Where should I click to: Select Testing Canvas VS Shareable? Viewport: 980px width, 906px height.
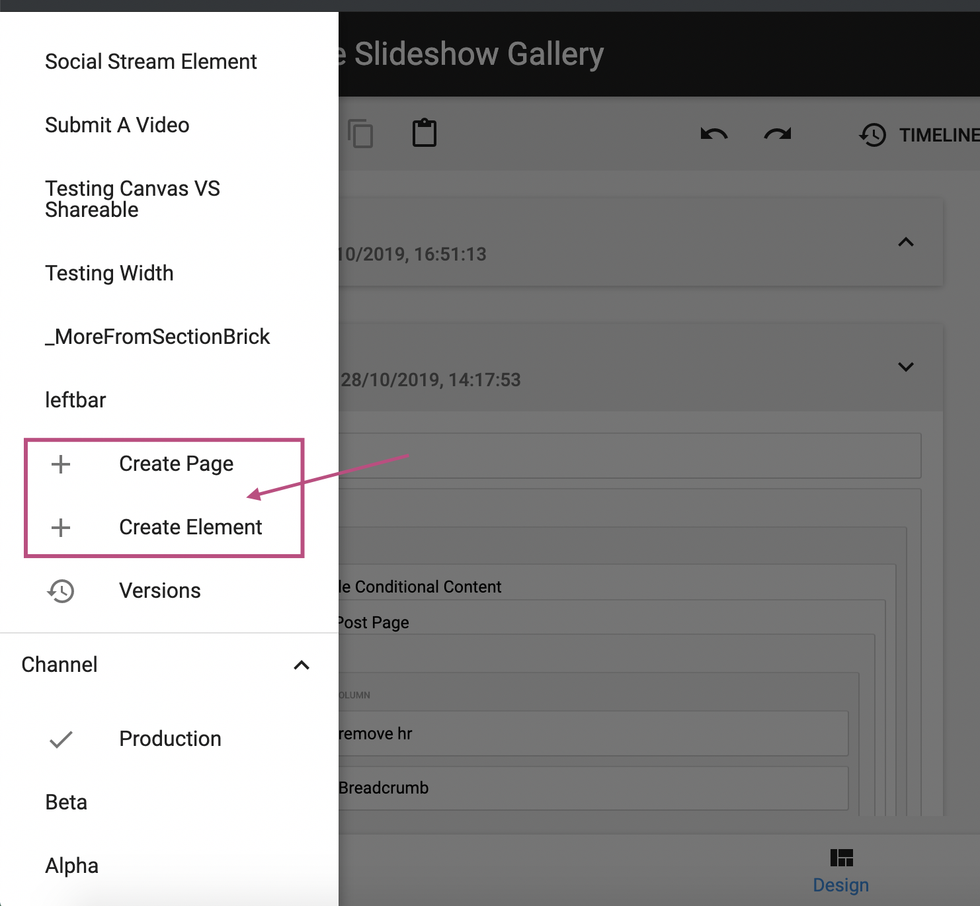coord(132,199)
